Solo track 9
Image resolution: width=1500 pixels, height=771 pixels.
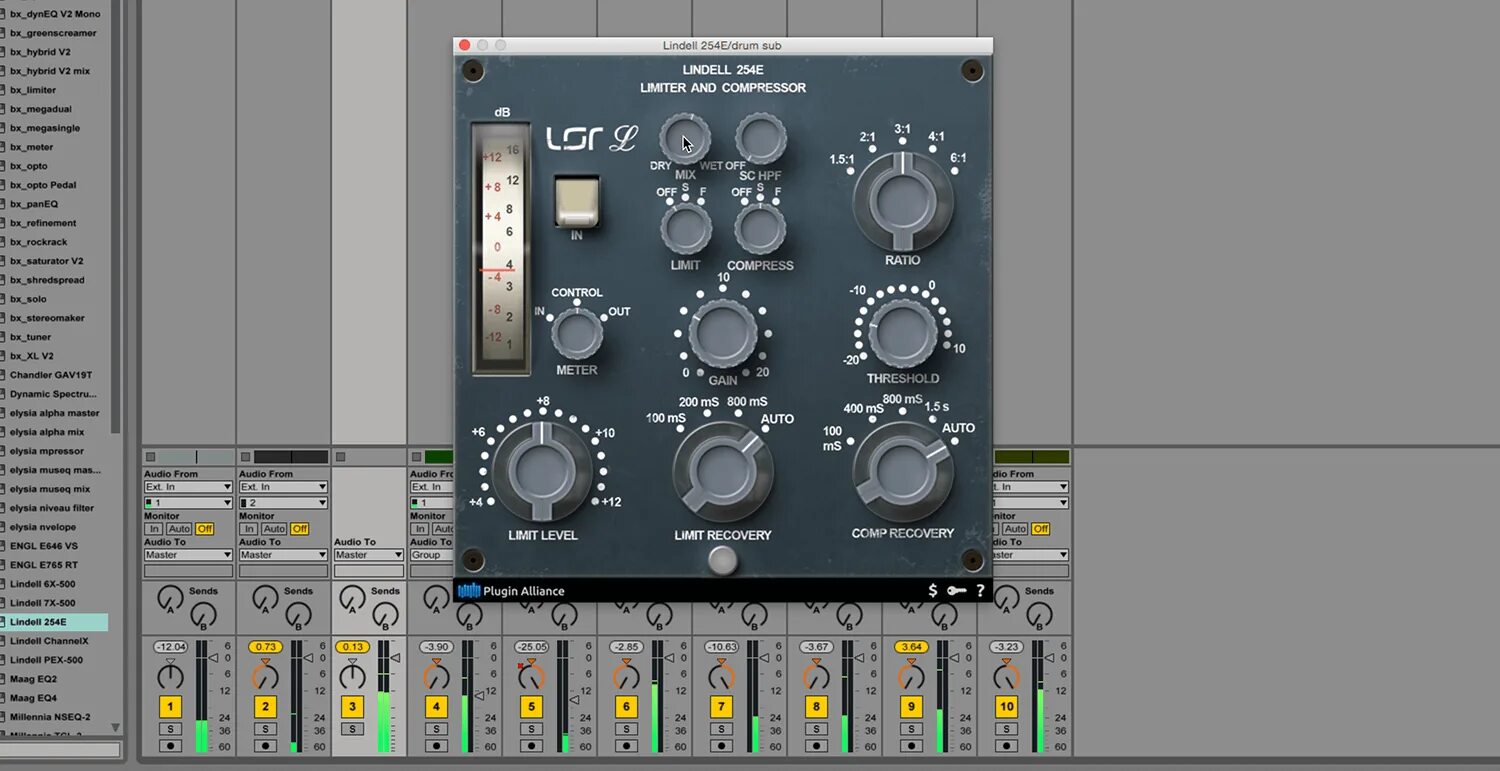coord(911,729)
